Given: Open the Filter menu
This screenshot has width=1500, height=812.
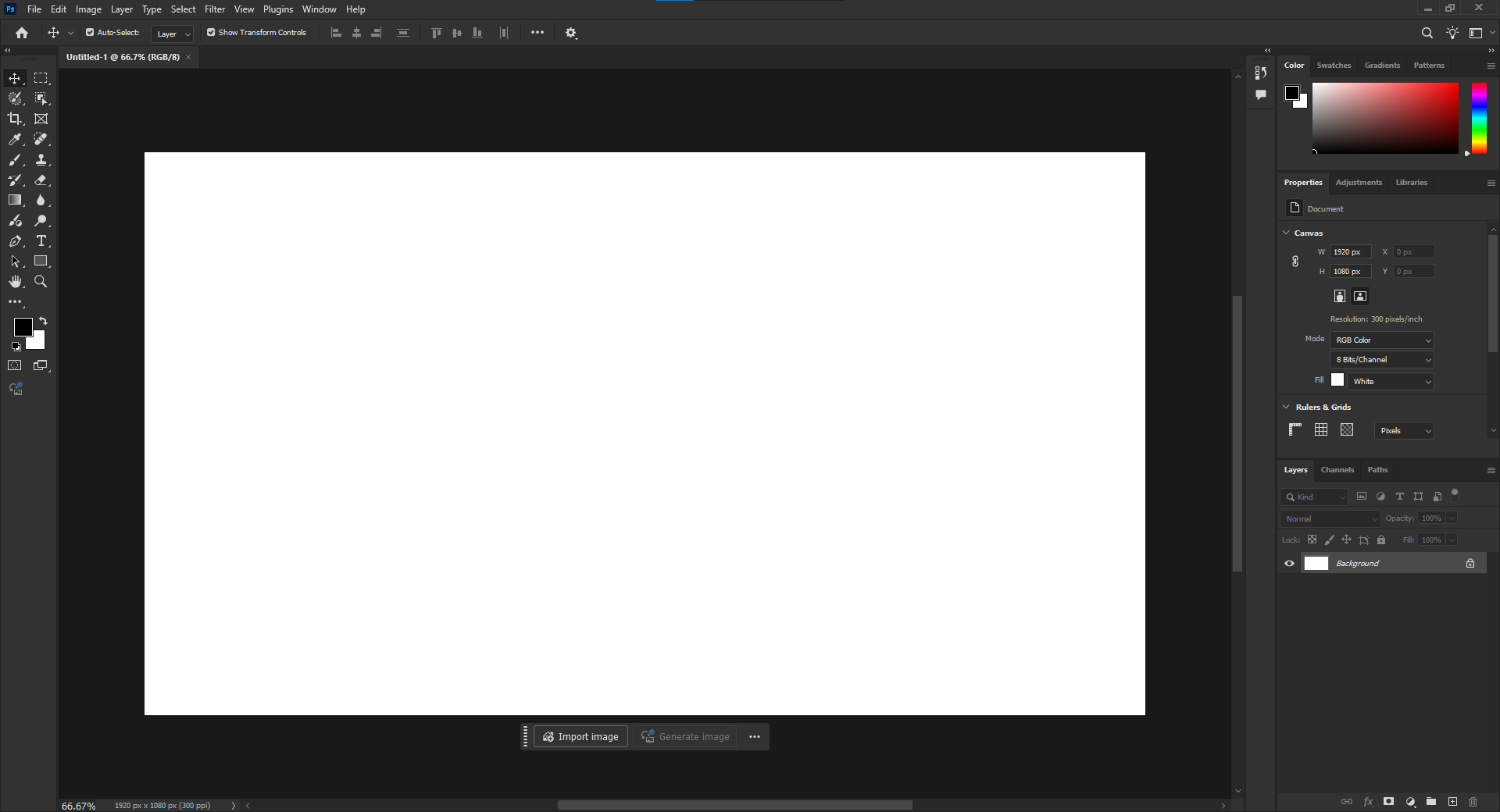Looking at the screenshot, I should (x=214, y=9).
